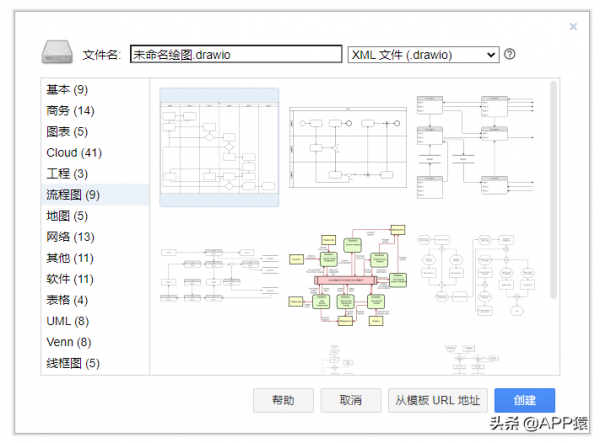Choose the entity relationship template in top right
The width and height of the screenshot is (600, 443).
[478, 147]
